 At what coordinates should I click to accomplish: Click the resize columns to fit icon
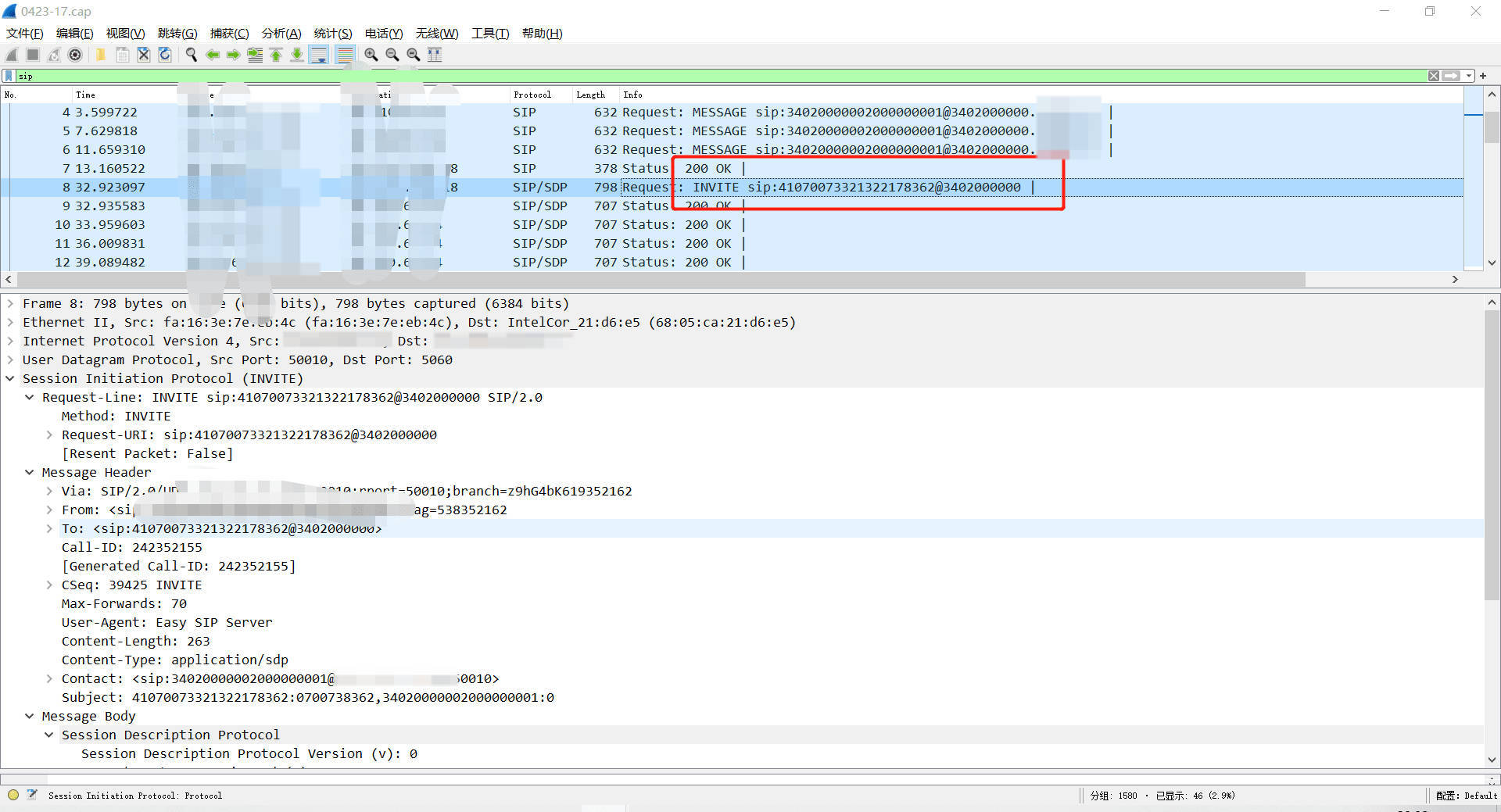click(435, 55)
